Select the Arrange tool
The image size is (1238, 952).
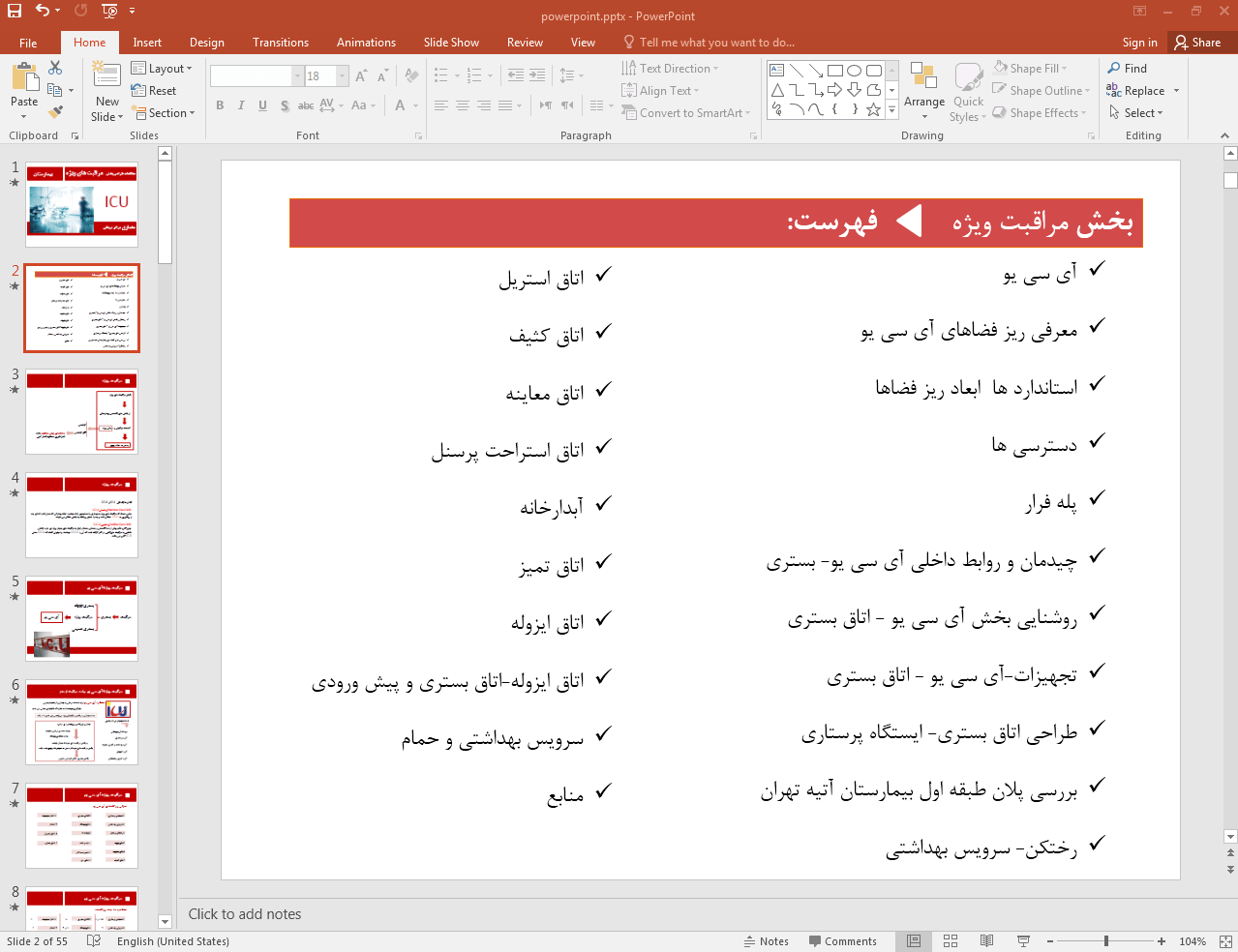click(923, 88)
